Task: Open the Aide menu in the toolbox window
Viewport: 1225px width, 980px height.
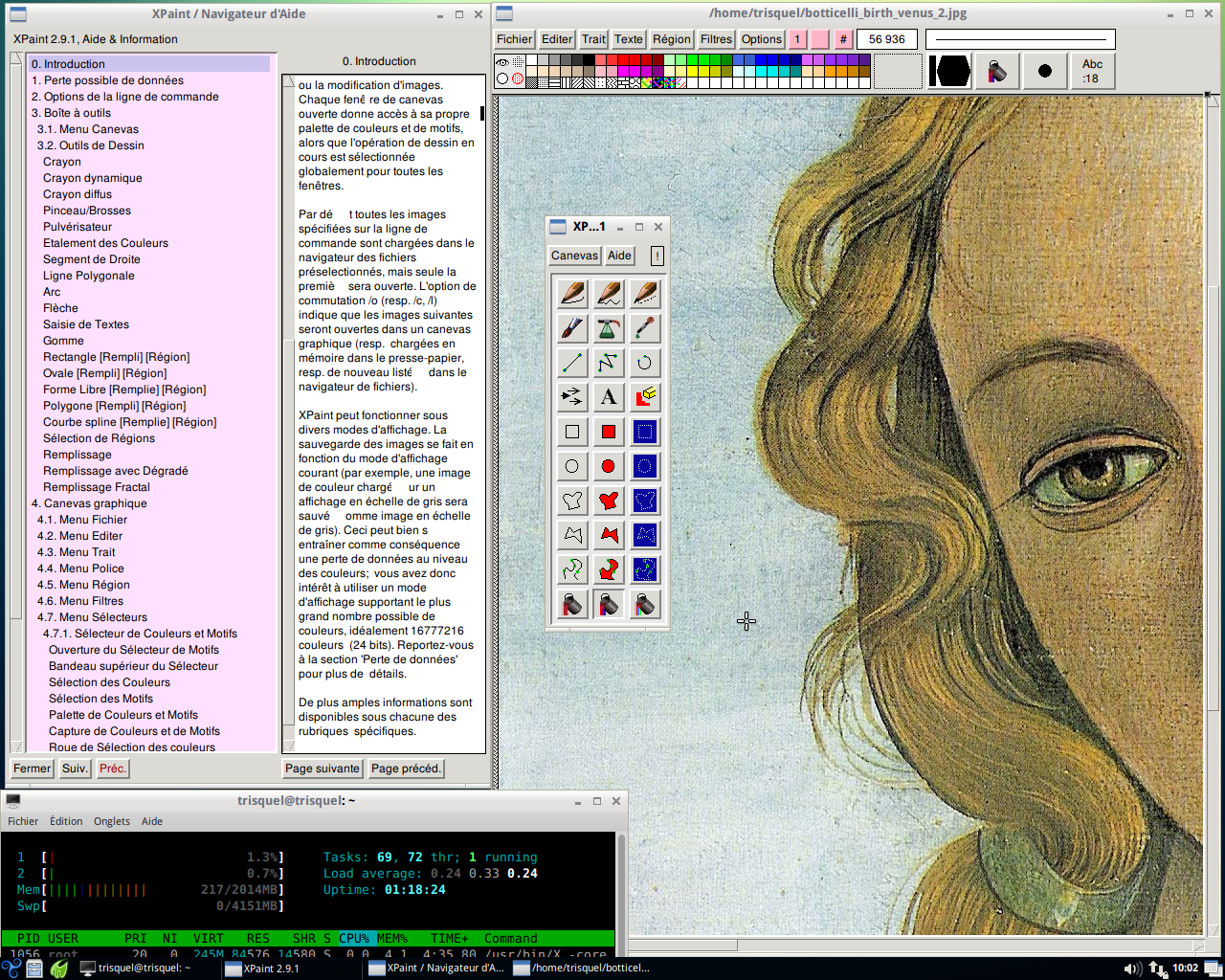Action: [619, 256]
